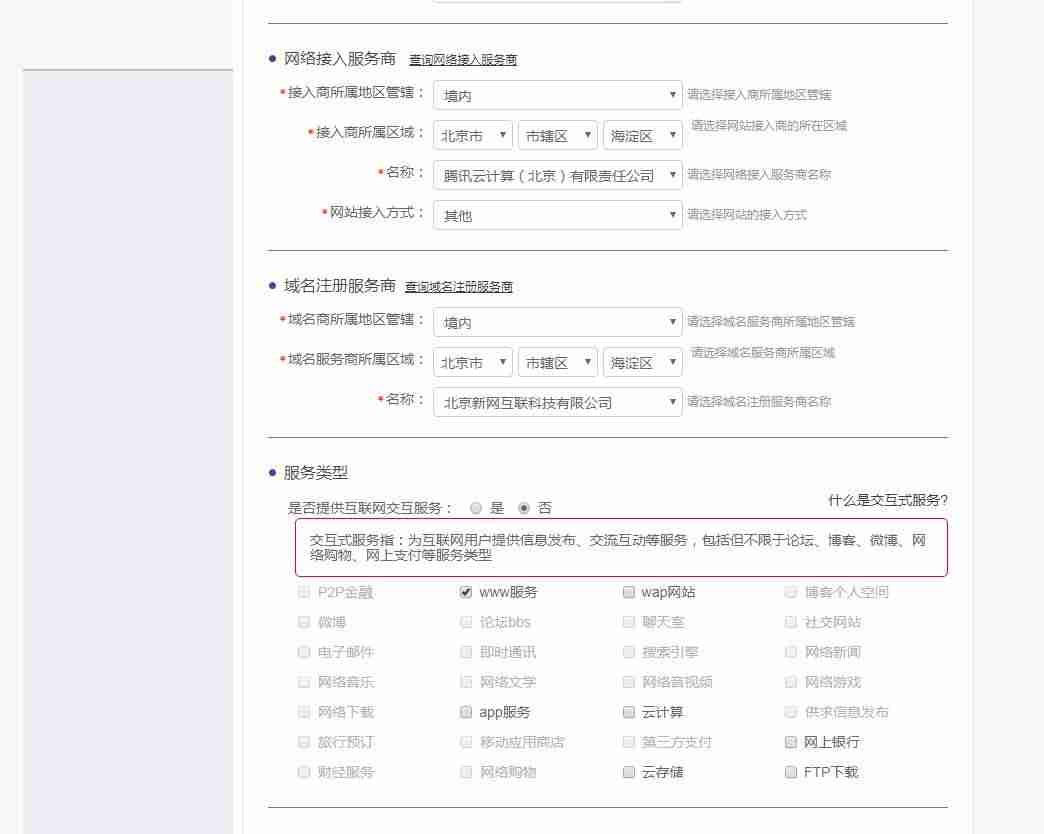Image resolution: width=1044 pixels, height=834 pixels.
Task: Open 海淀区 dropdown under 域名服务商所属区域
Action: [643, 363]
